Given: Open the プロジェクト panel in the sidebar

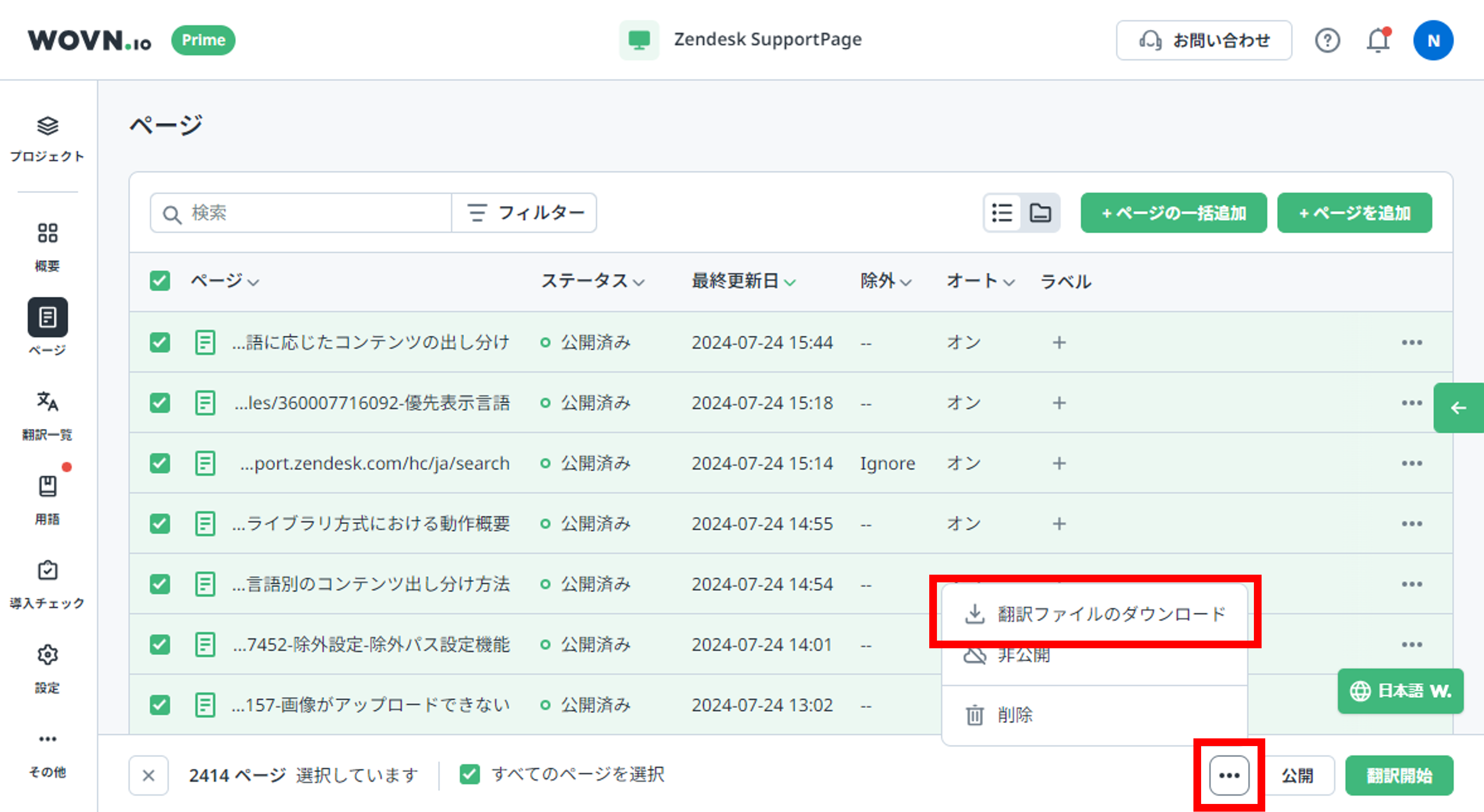Looking at the screenshot, I should 47,138.
